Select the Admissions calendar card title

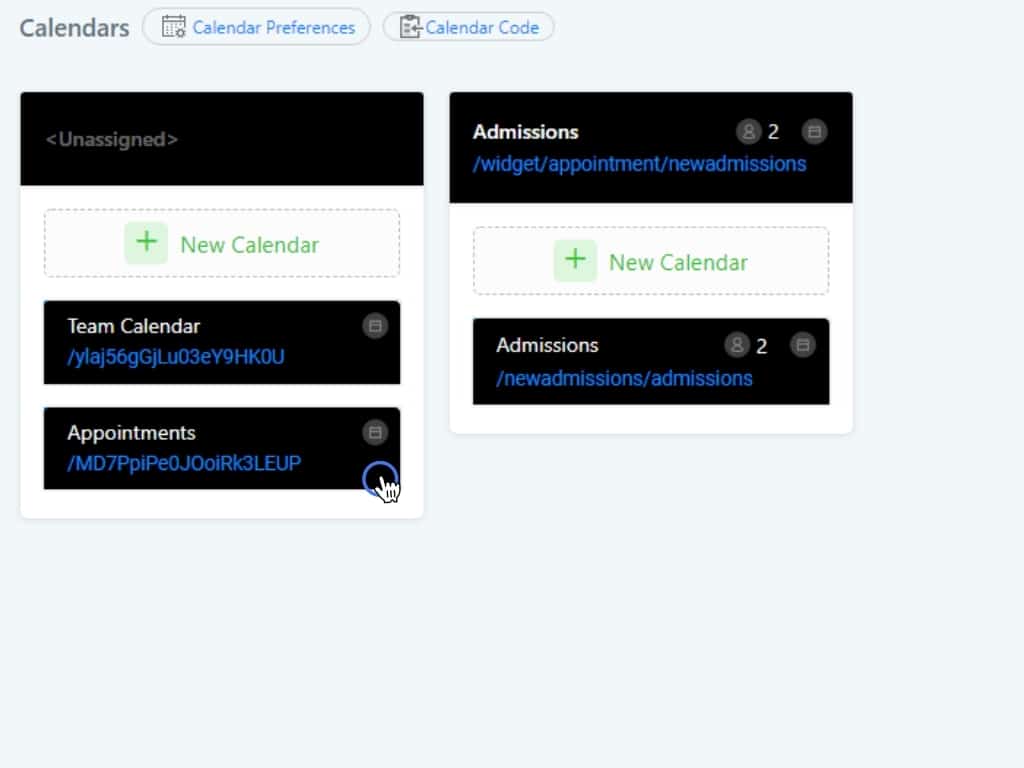click(x=547, y=345)
